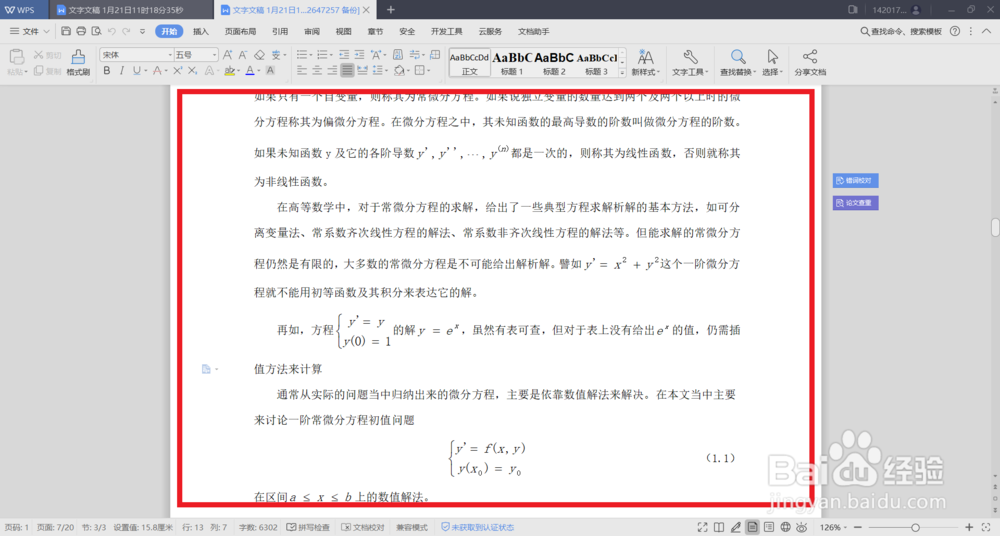This screenshot has width=1000, height=536.
Task: Click the 错词校对 side button
Action: pos(855,181)
